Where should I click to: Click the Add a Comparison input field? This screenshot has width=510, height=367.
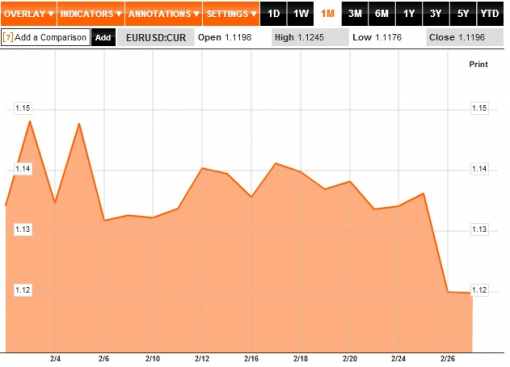pos(46,37)
